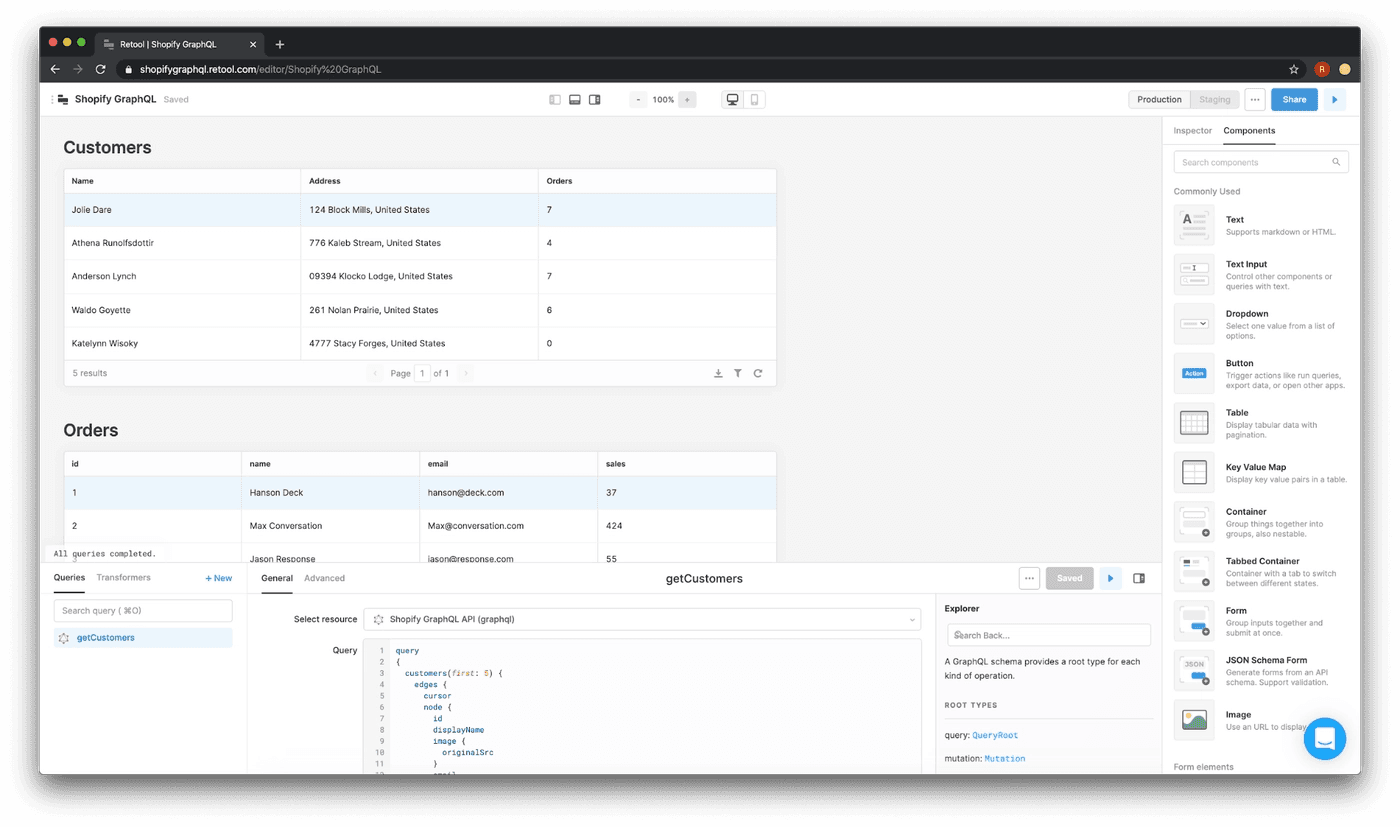
Task: Create a new query with + New
Action: click(x=218, y=578)
